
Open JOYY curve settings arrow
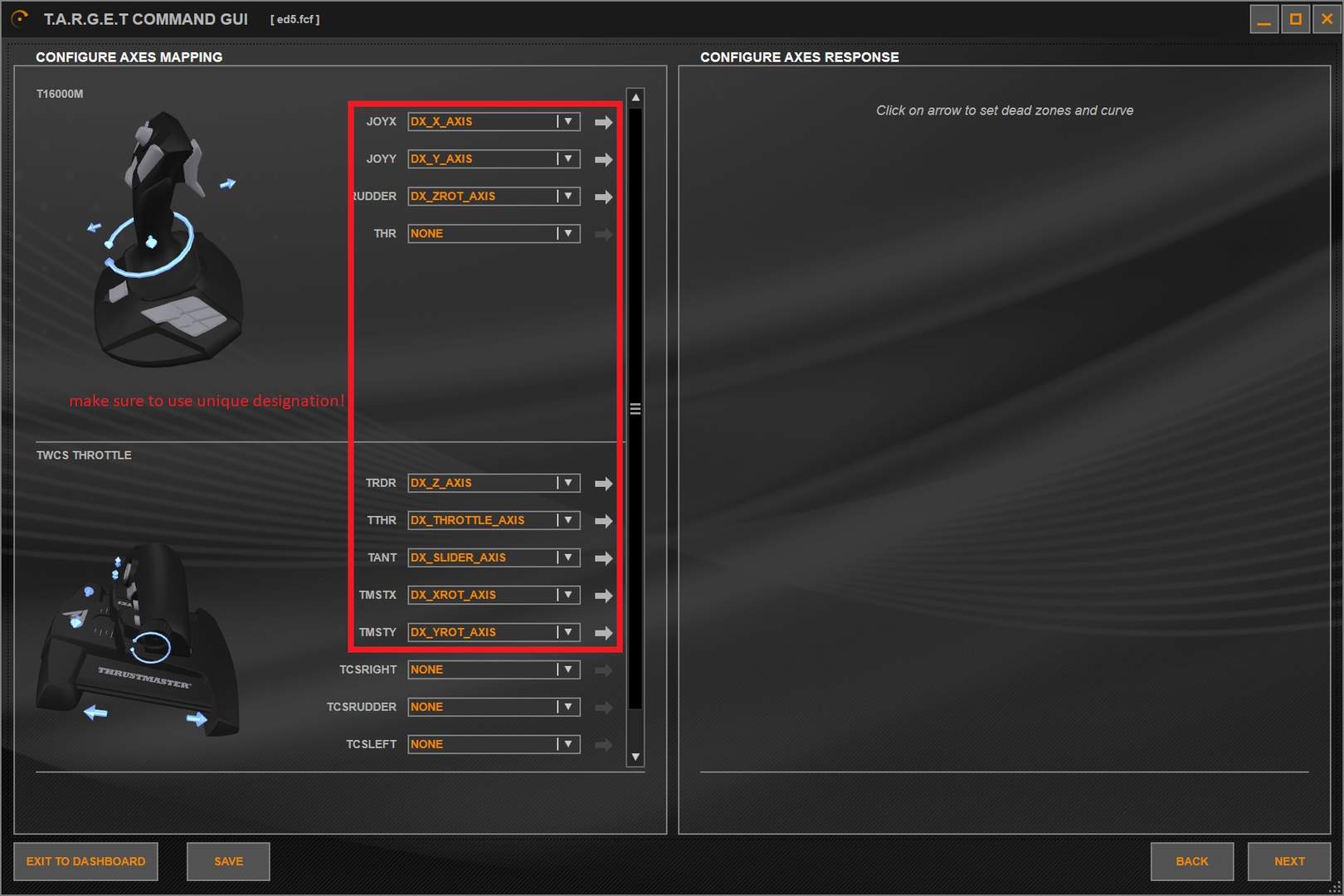(603, 159)
